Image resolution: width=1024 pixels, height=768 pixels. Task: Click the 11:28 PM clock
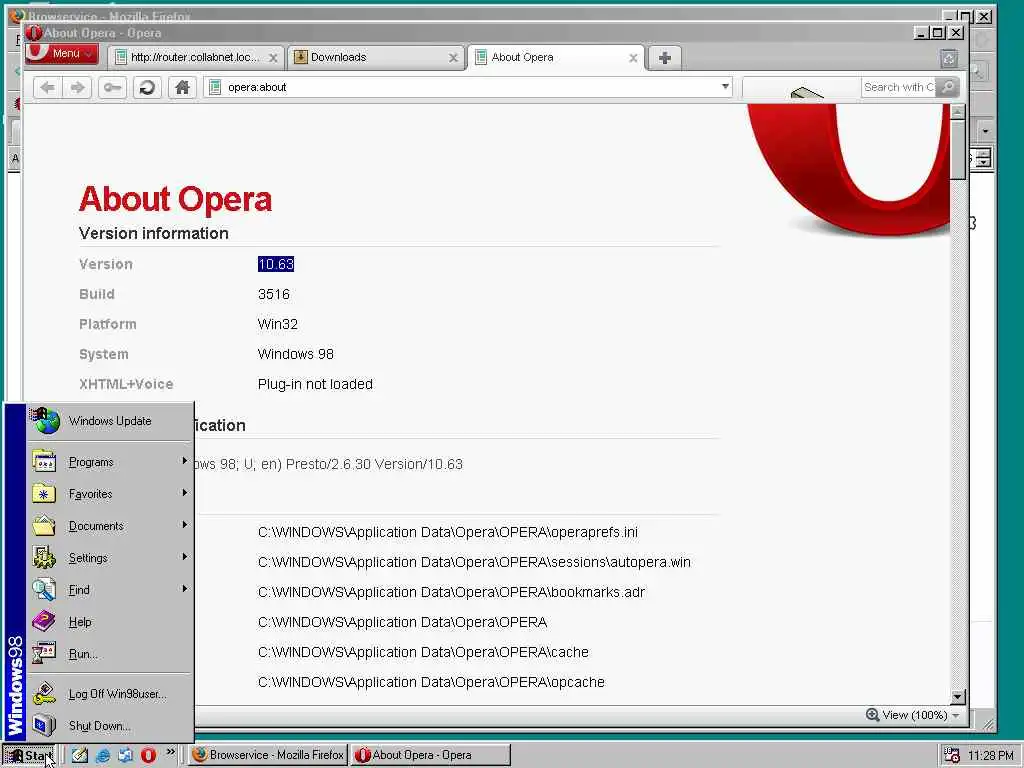tap(991, 756)
